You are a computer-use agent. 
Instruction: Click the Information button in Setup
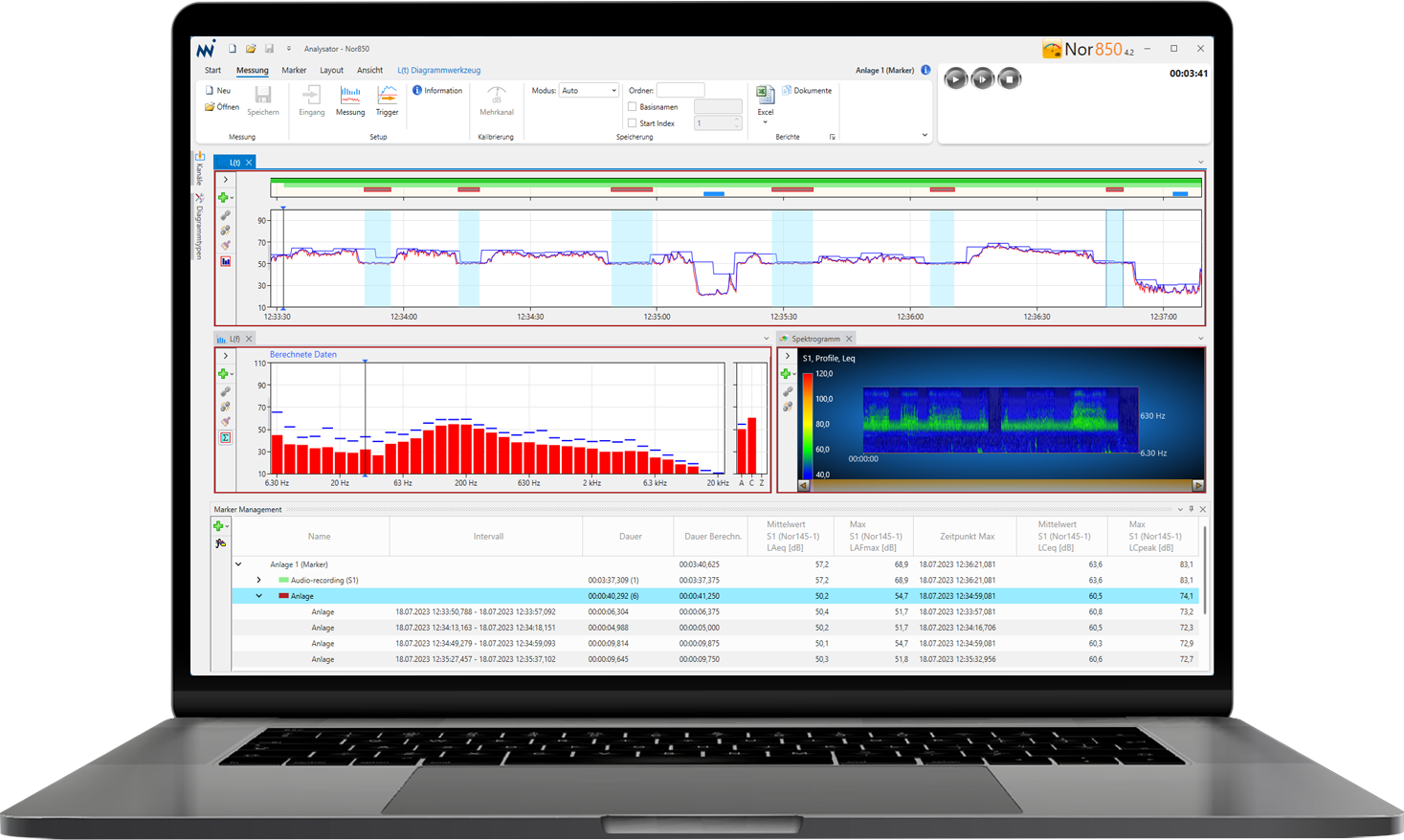click(x=437, y=91)
